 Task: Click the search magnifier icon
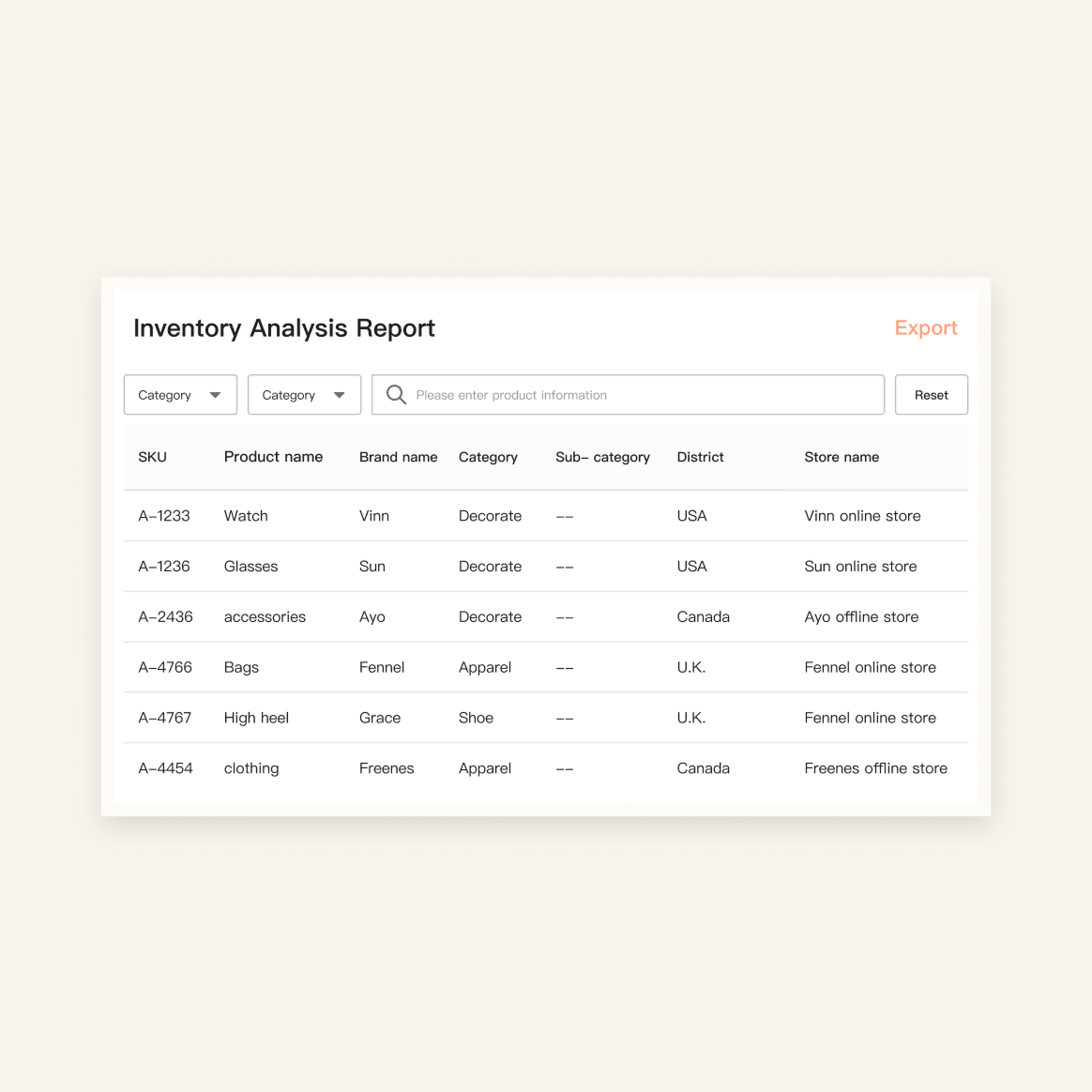point(396,395)
